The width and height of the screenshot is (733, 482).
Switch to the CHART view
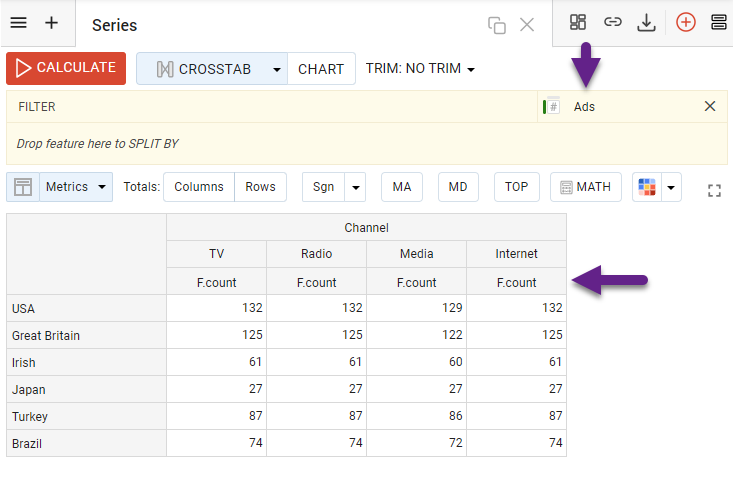pos(321,69)
